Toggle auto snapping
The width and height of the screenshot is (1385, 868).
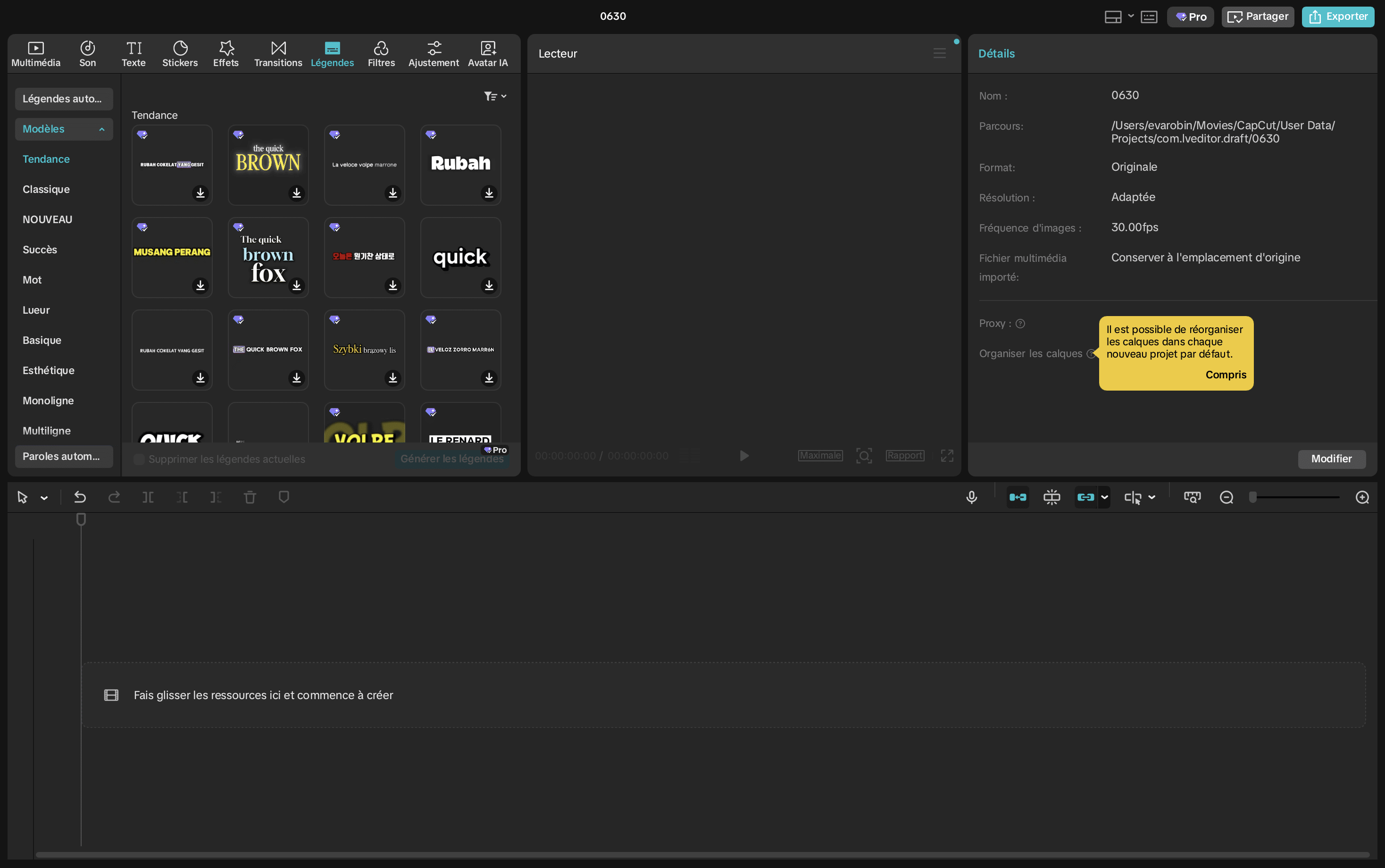click(1051, 497)
